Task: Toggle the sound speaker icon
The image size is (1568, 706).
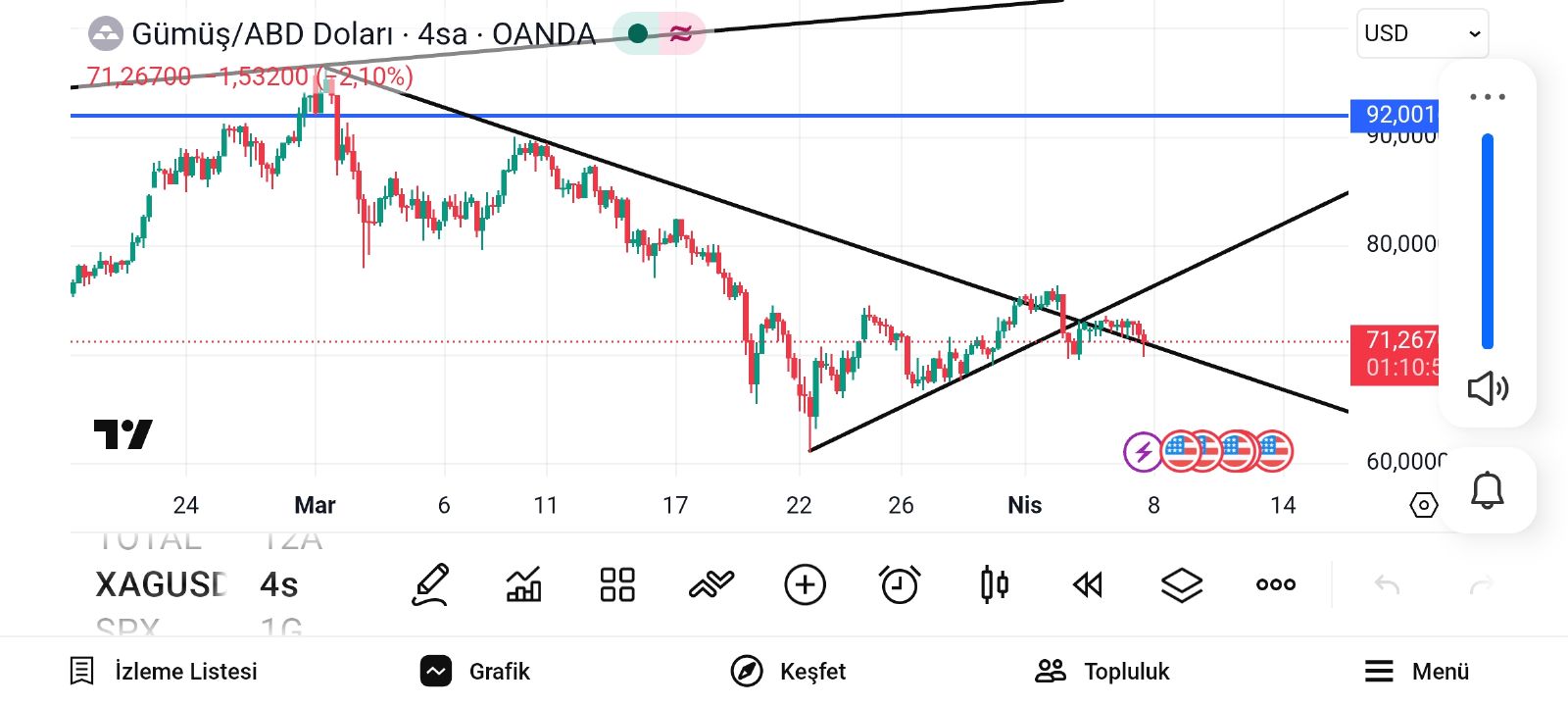Action: click(1487, 388)
